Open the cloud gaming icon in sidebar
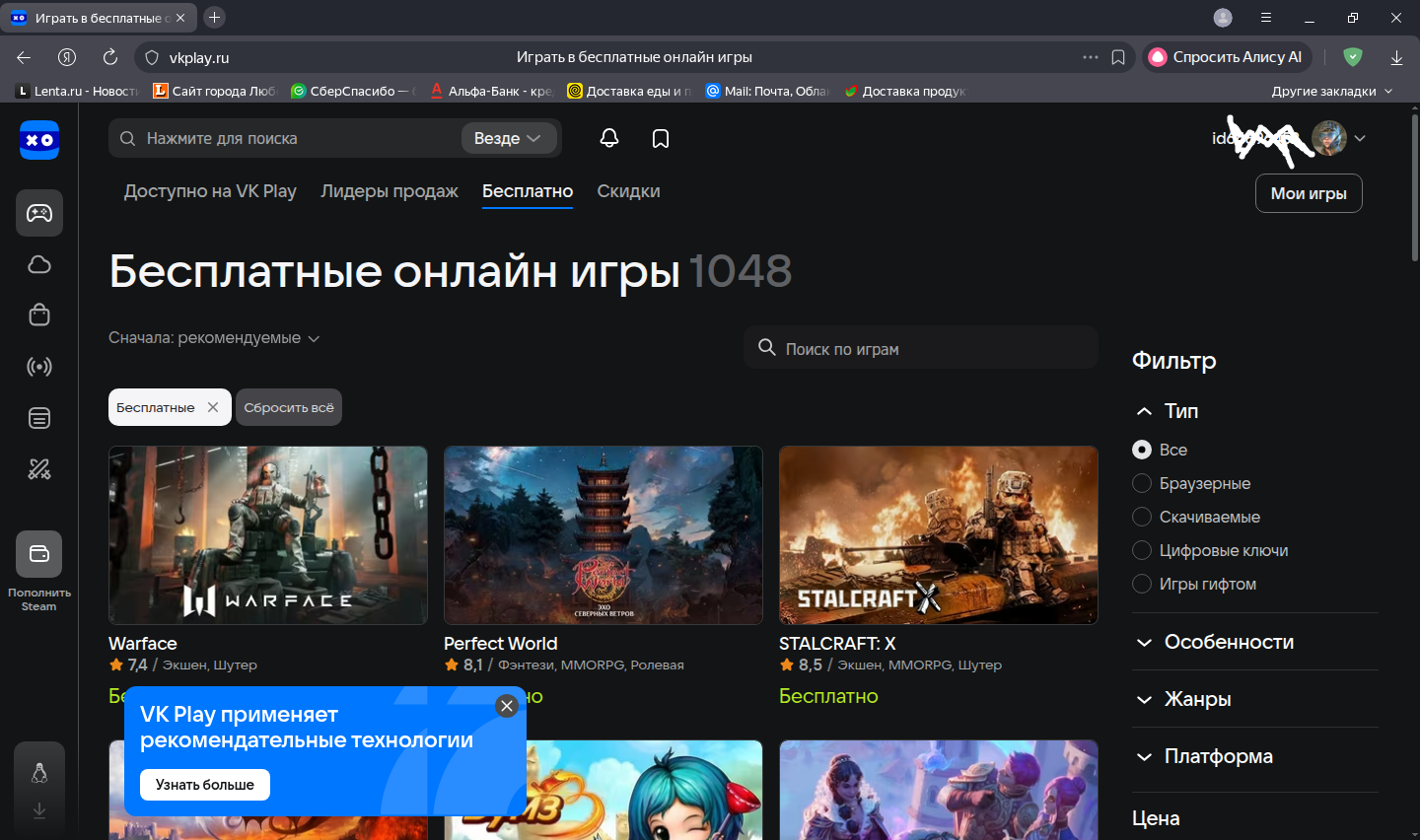This screenshot has width=1420, height=840. click(39, 264)
